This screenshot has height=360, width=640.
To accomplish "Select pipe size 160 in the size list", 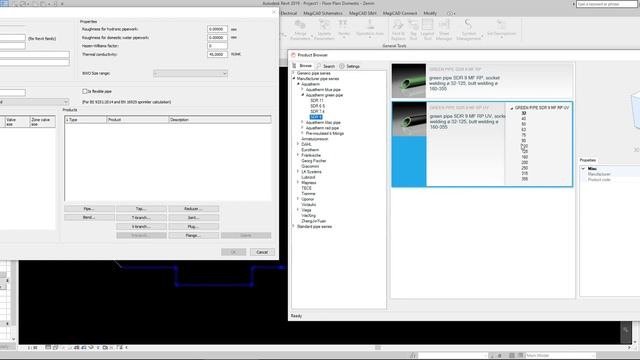I will pos(524,157).
